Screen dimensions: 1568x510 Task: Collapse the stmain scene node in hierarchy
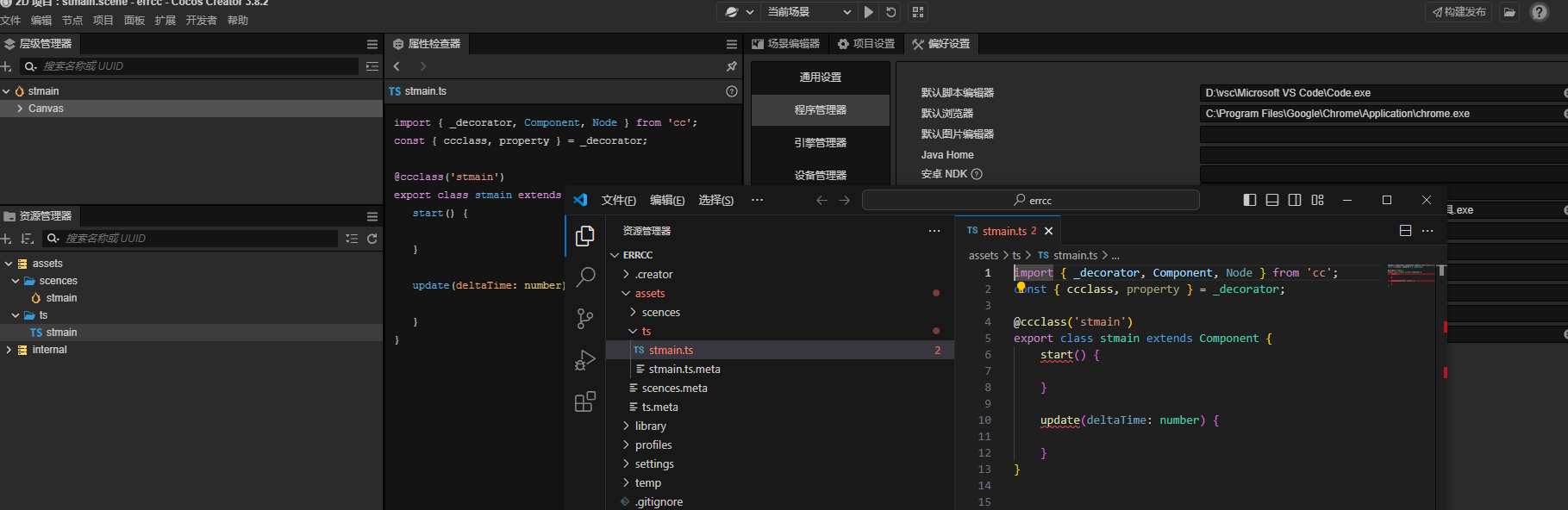click(x=6, y=91)
